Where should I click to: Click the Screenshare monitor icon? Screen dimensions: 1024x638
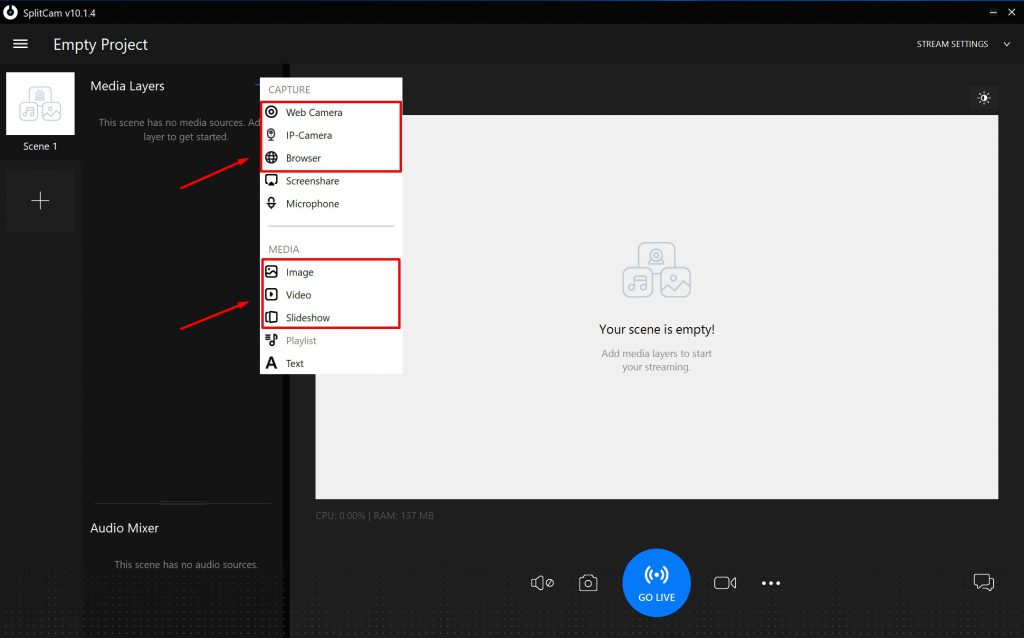(272, 181)
